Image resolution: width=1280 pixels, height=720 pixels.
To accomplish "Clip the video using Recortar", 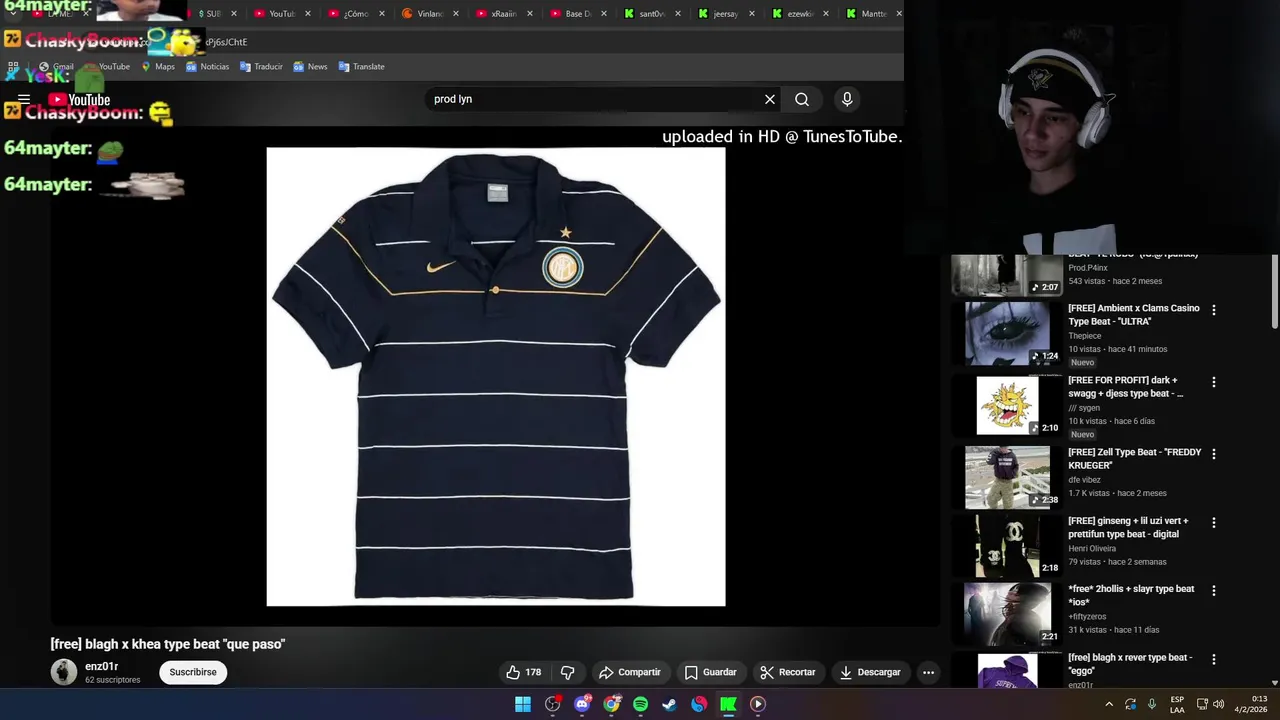I will click(x=787, y=672).
